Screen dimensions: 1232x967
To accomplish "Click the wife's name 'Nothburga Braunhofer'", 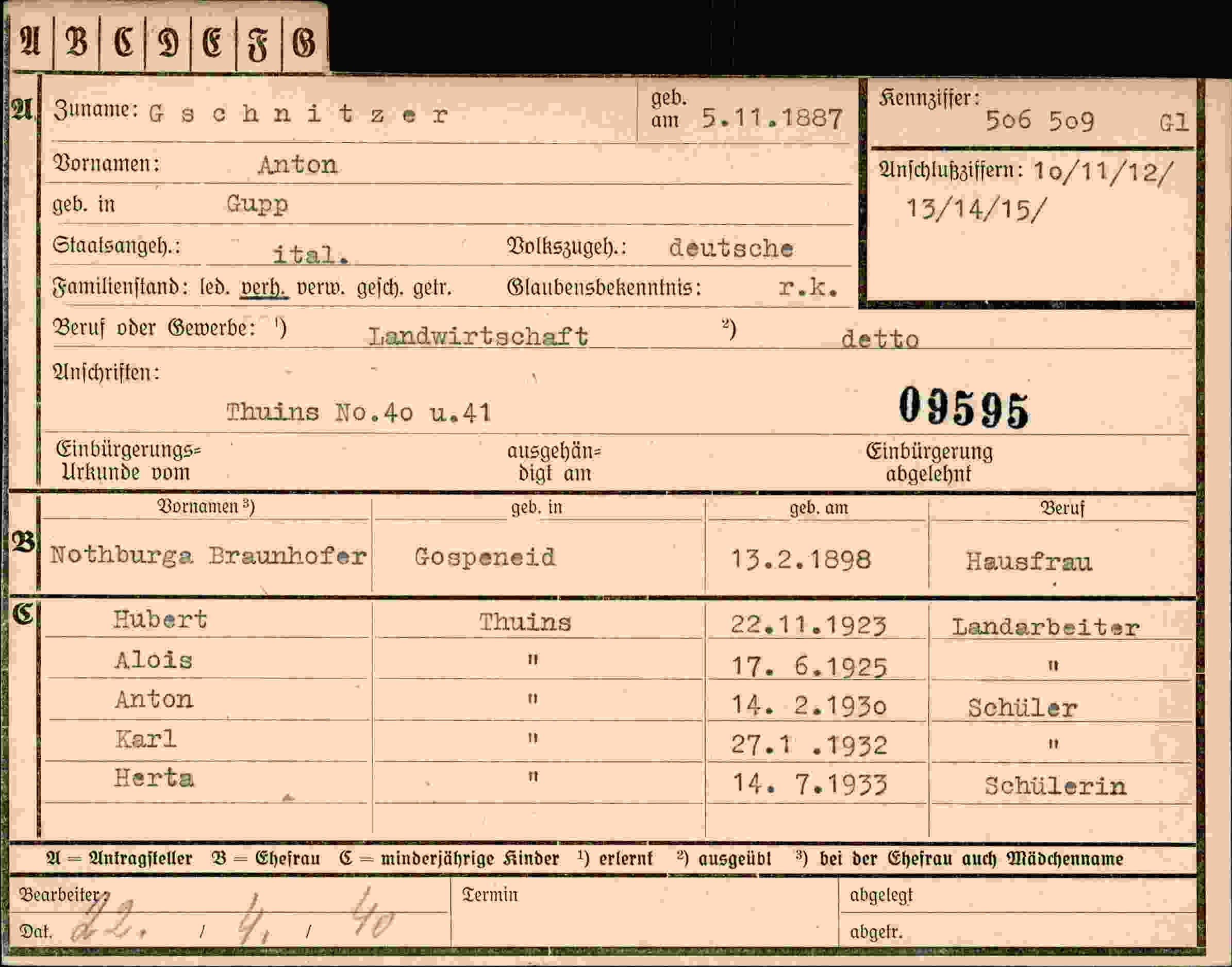I will [208, 555].
